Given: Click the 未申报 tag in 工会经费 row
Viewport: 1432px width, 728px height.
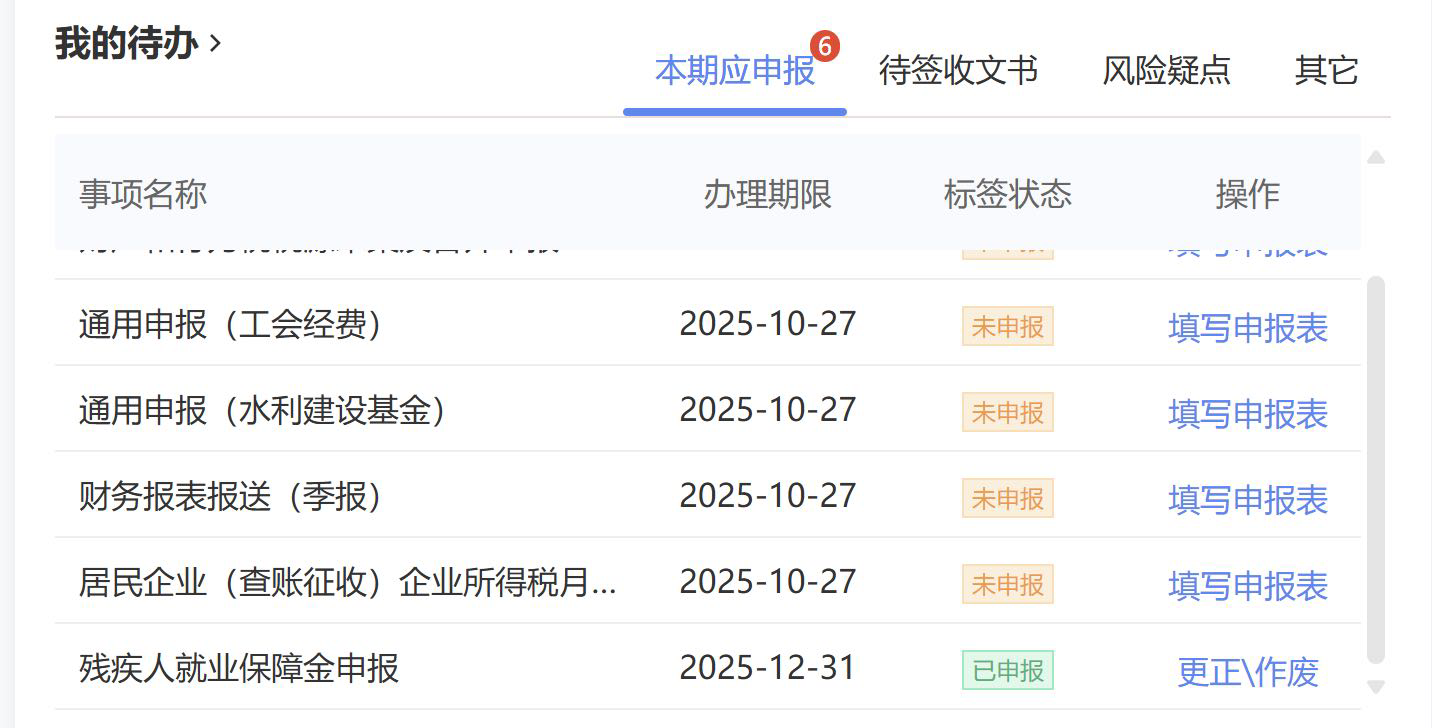Looking at the screenshot, I should [1007, 327].
